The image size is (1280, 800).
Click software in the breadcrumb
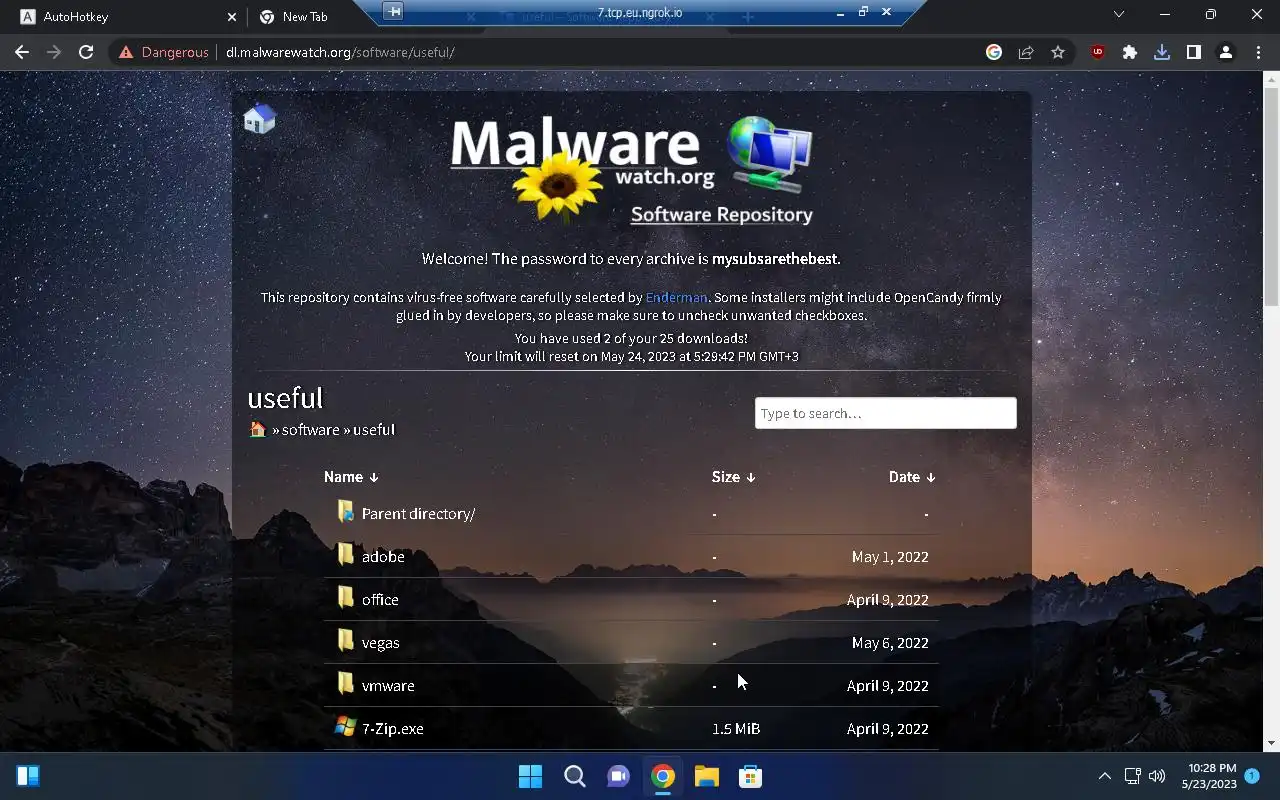[310, 429]
